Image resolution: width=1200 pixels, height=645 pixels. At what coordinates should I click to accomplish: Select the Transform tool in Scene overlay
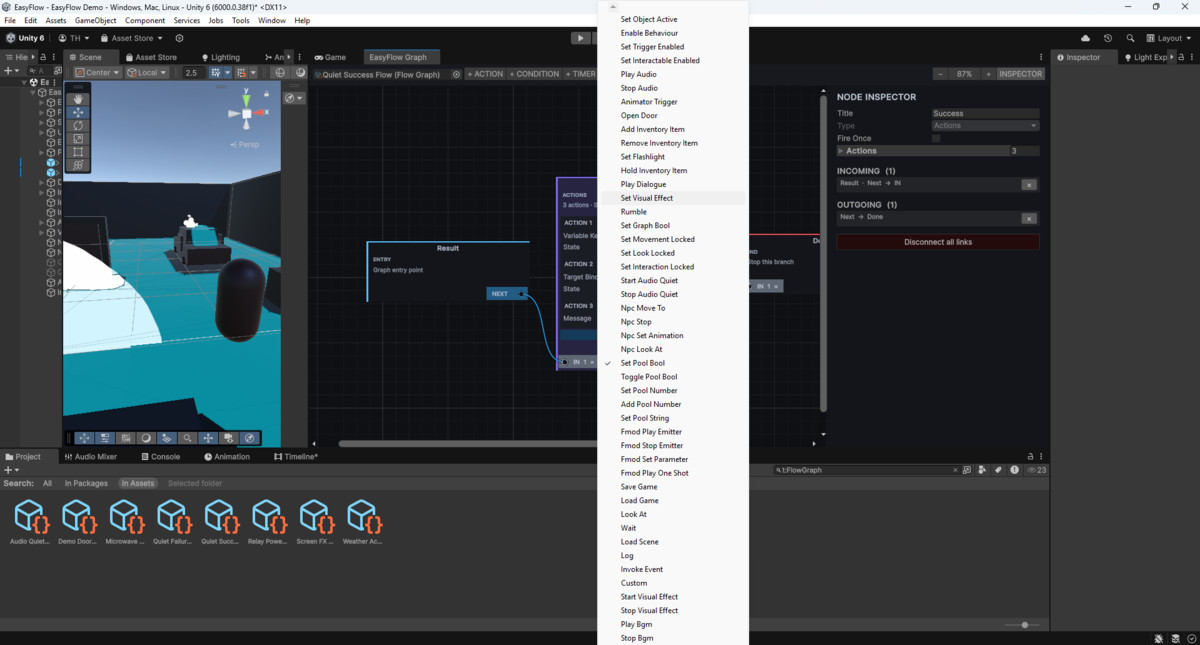(x=78, y=165)
